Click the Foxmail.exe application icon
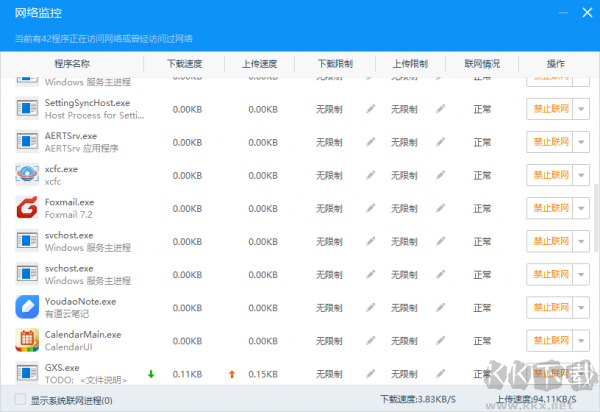600x412 pixels. [x=27, y=208]
